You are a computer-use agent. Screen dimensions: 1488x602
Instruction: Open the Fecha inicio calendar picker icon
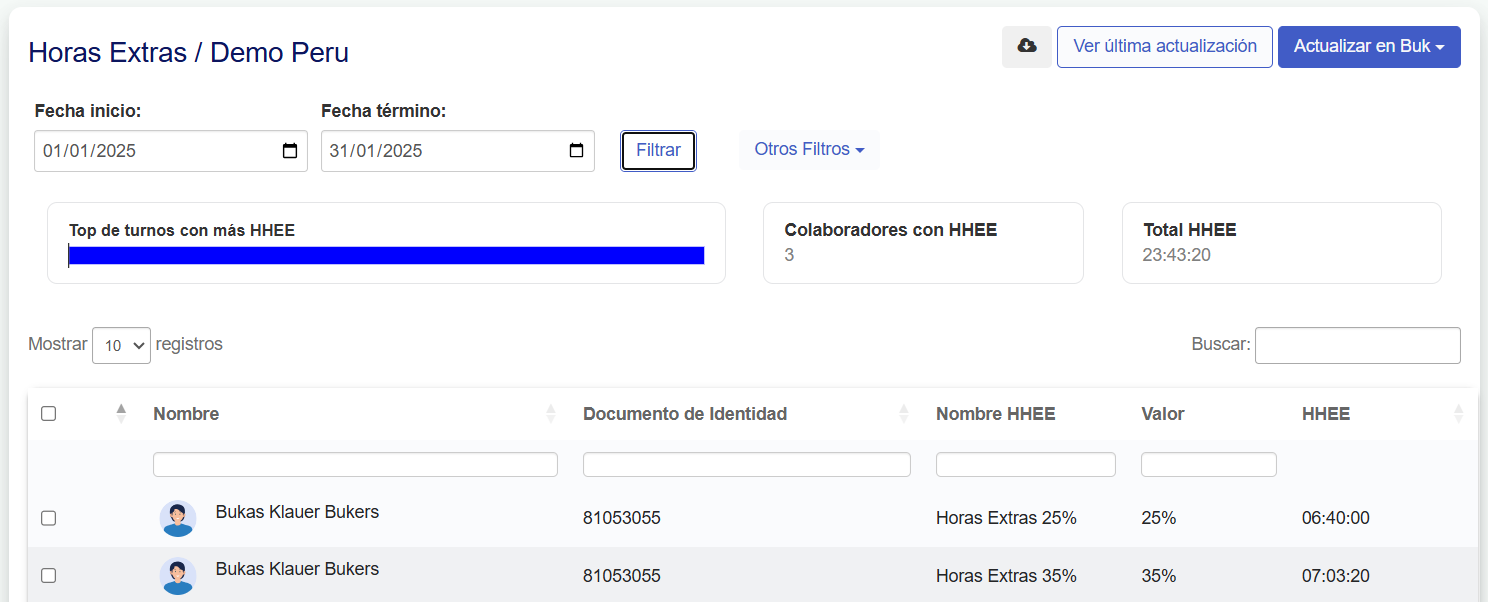coord(290,151)
